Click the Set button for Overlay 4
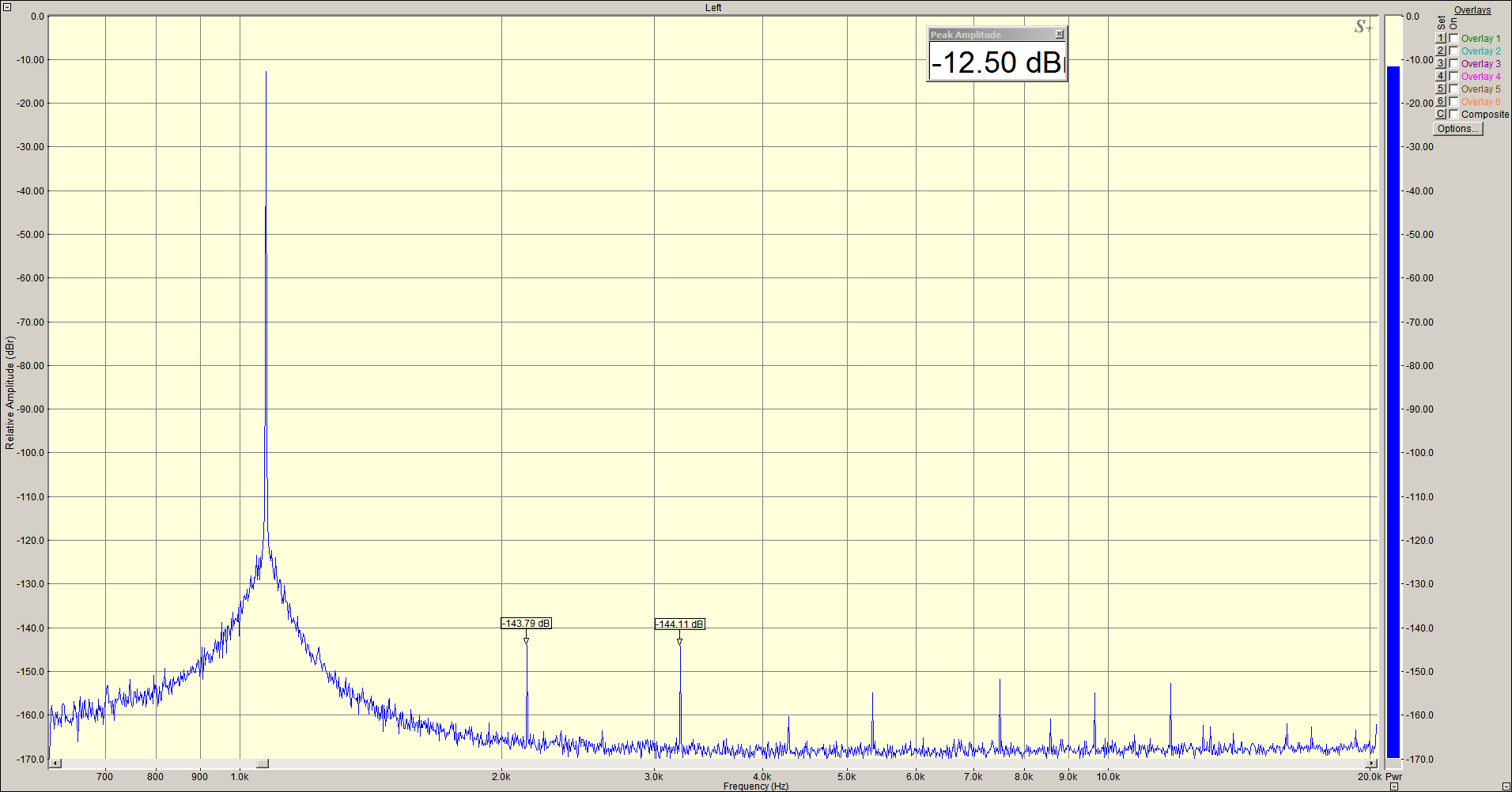This screenshot has width=1512, height=792. pyautogui.click(x=1441, y=76)
